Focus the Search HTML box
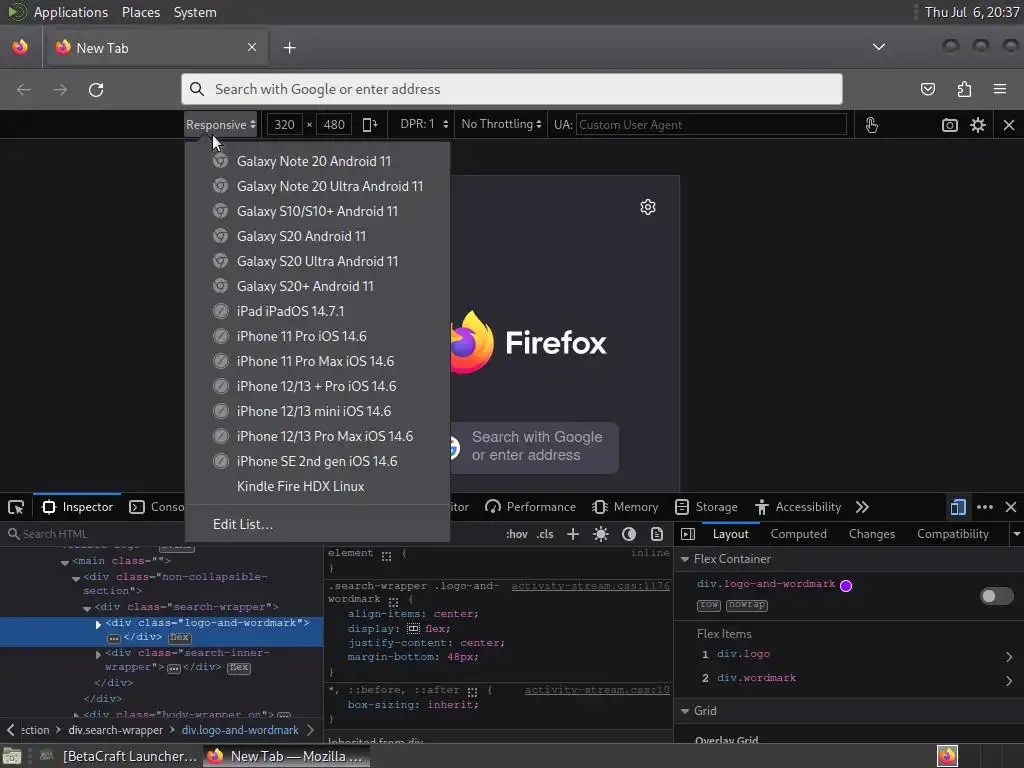The image size is (1024, 768). (162, 534)
